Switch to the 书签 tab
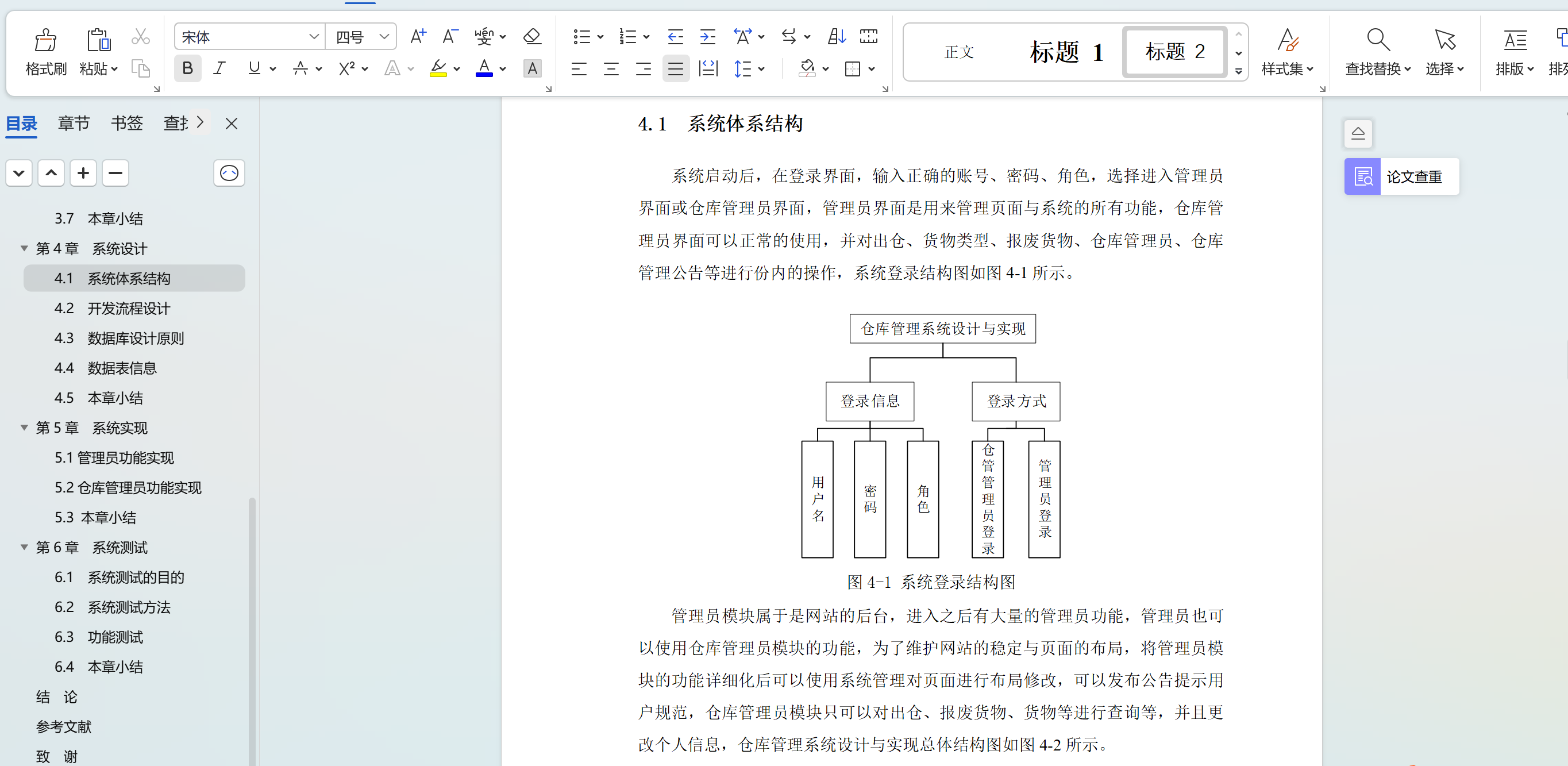The image size is (1568, 766). point(126,123)
